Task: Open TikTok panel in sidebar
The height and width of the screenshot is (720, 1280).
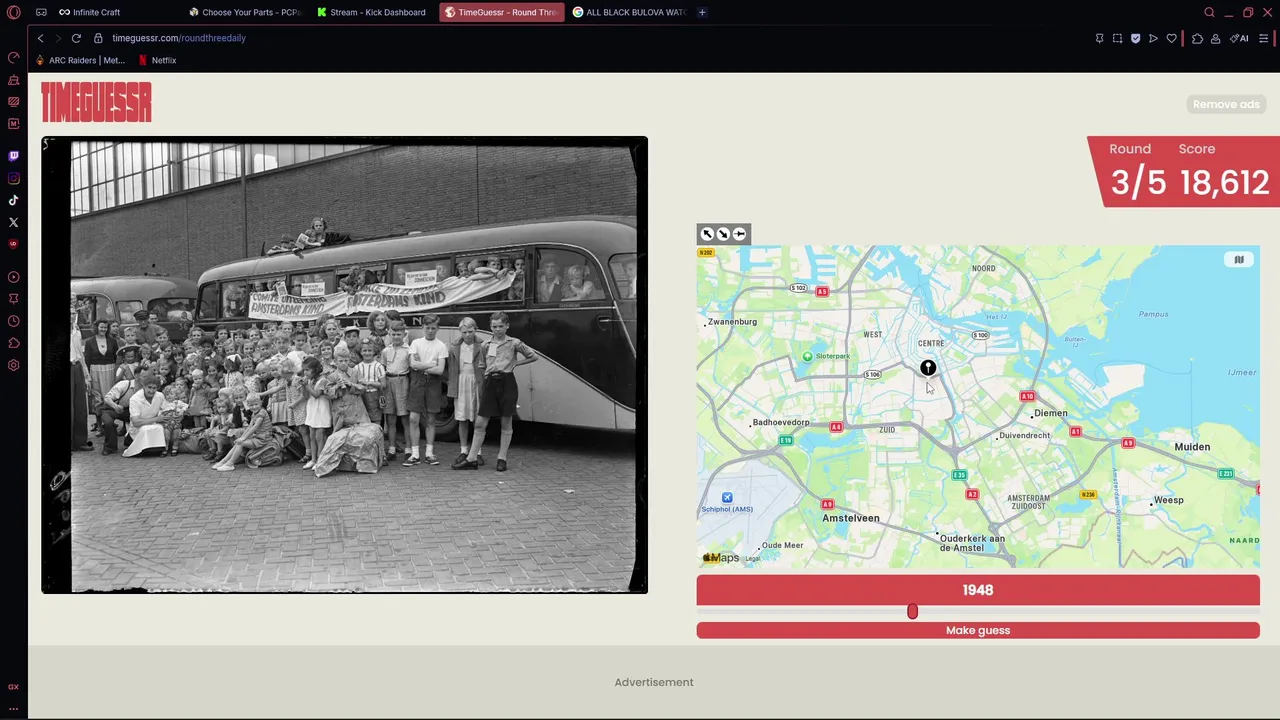Action: 13,200
